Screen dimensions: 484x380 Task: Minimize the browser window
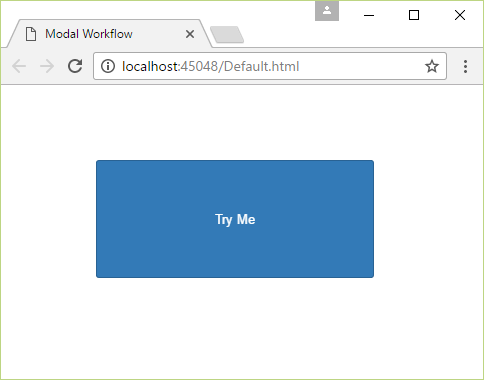(369, 15)
